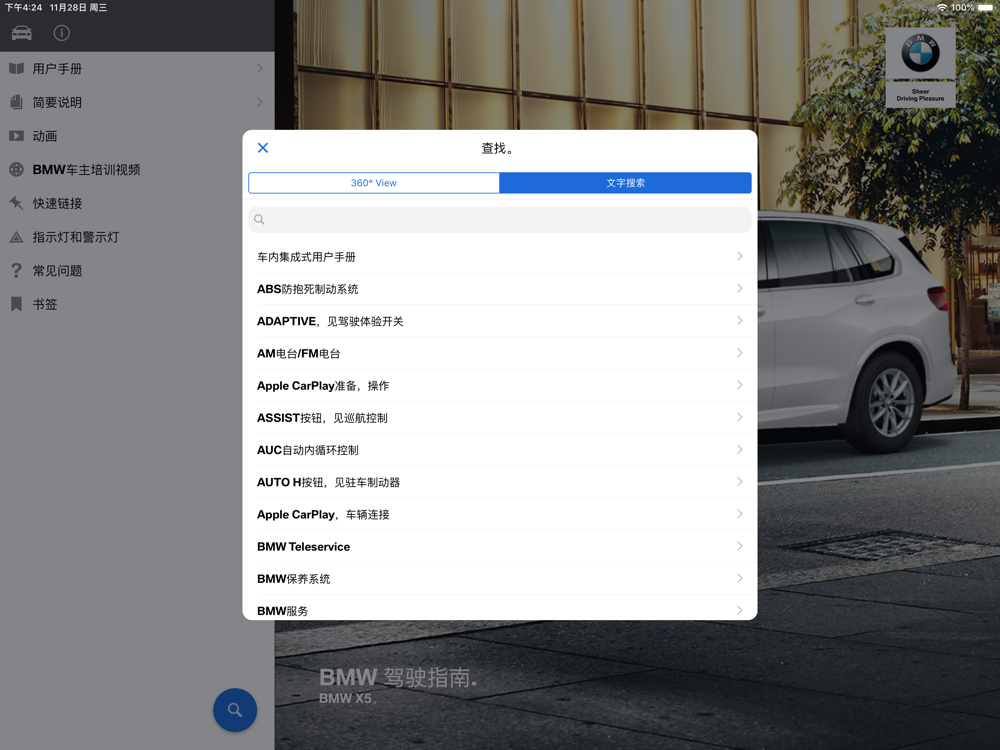
Task: Open the info circle icon in header
Action: click(x=62, y=33)
